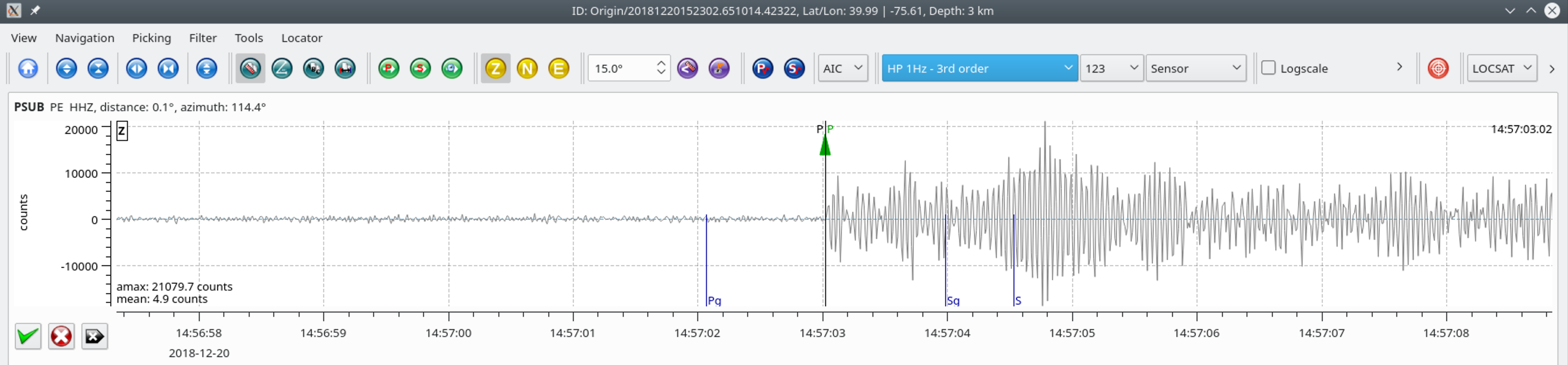Click the green P pick marker on trace
This screenshot has width=1568, height=365.
click(x=826, y=145)
